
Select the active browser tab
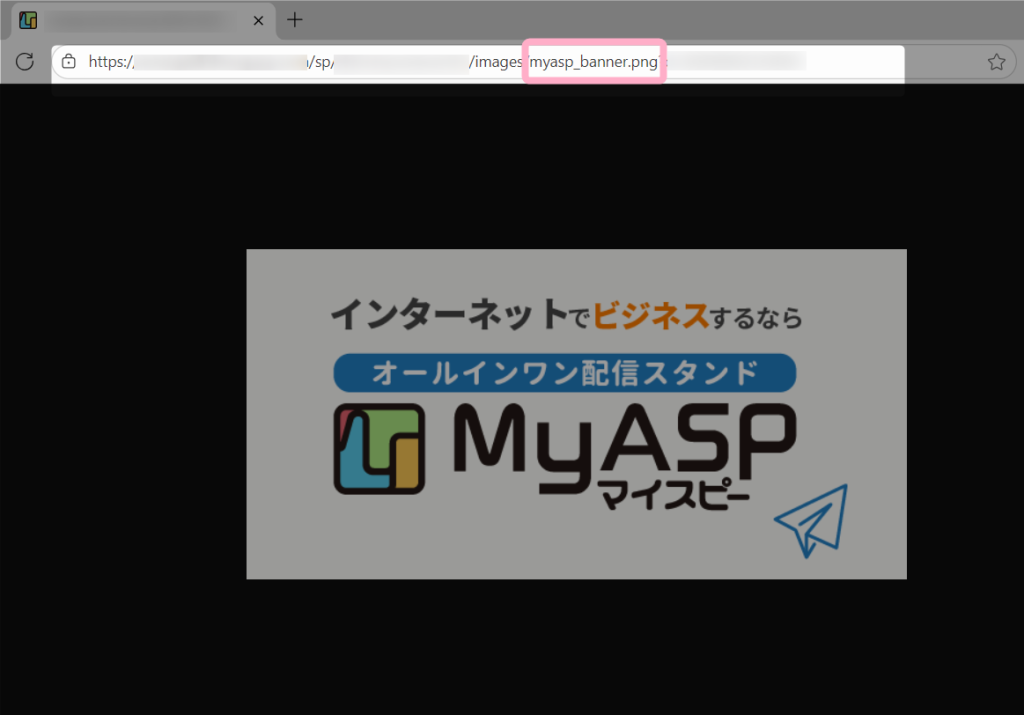pyautogui.click(x=140, y=20)
